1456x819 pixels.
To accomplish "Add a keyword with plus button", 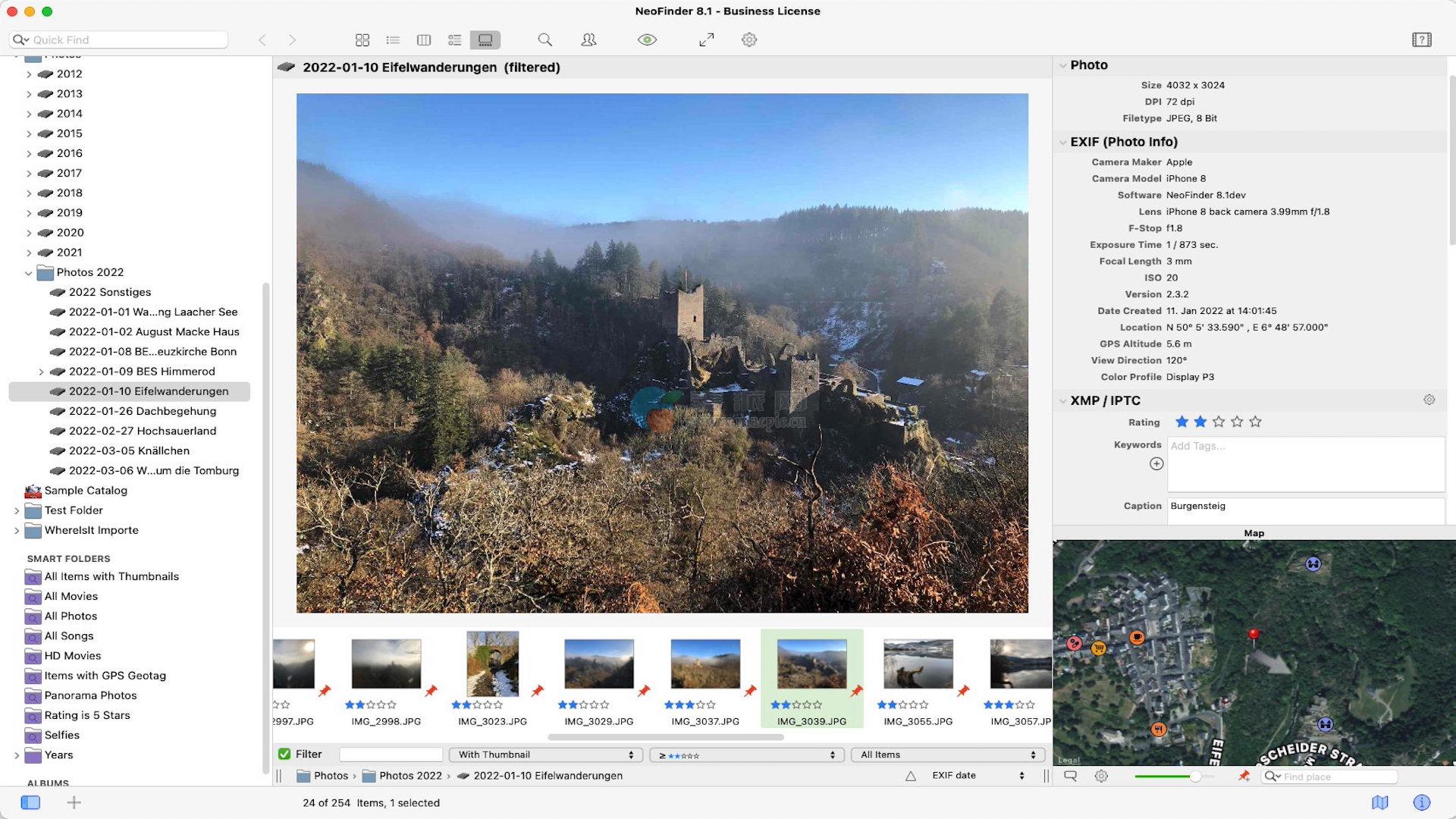I will pyautogui.click(x=1156, y=464).
